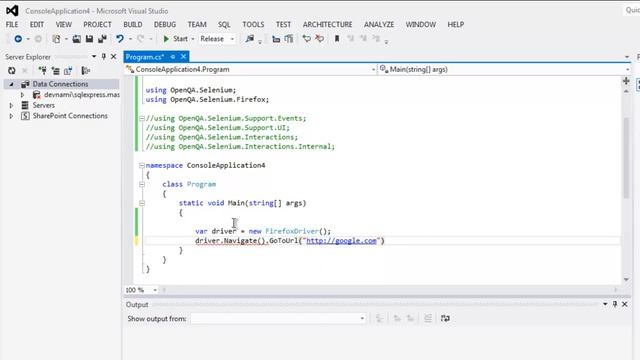Image resolution: width=640 pixels, height=360 pixels.
Task: Click the Visual Studio logo icon
Action: [x=12, y=11]
